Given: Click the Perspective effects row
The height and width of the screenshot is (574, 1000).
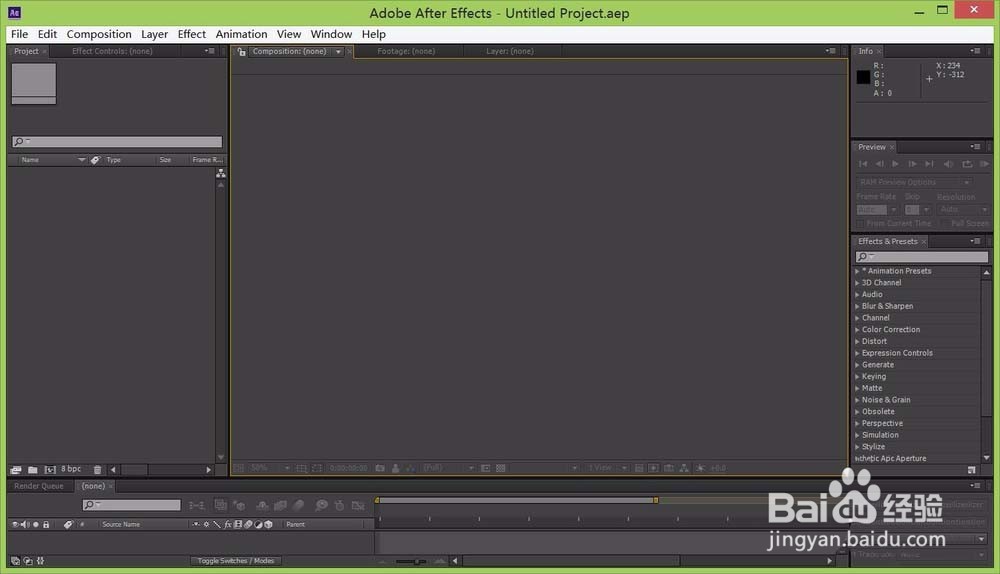Looking at the screenshot, I should 916,423.
